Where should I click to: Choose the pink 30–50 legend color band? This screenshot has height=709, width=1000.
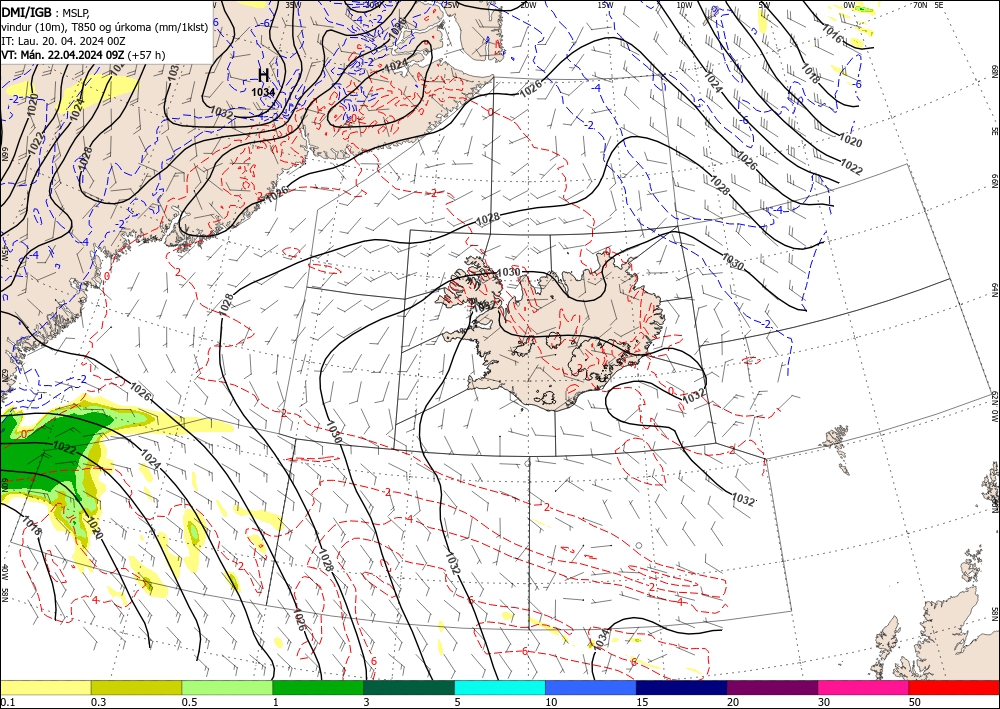point(864,687)
